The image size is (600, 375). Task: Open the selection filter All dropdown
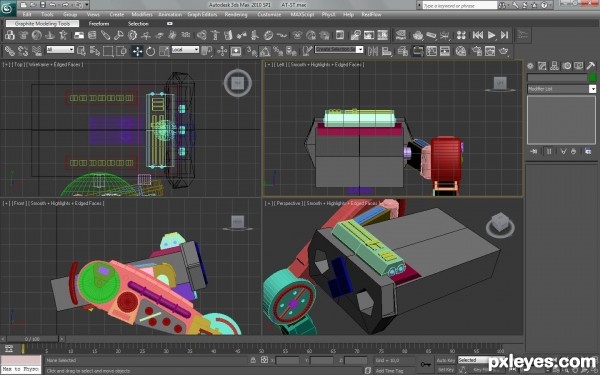pyautogui.click(x=60, y=49)
